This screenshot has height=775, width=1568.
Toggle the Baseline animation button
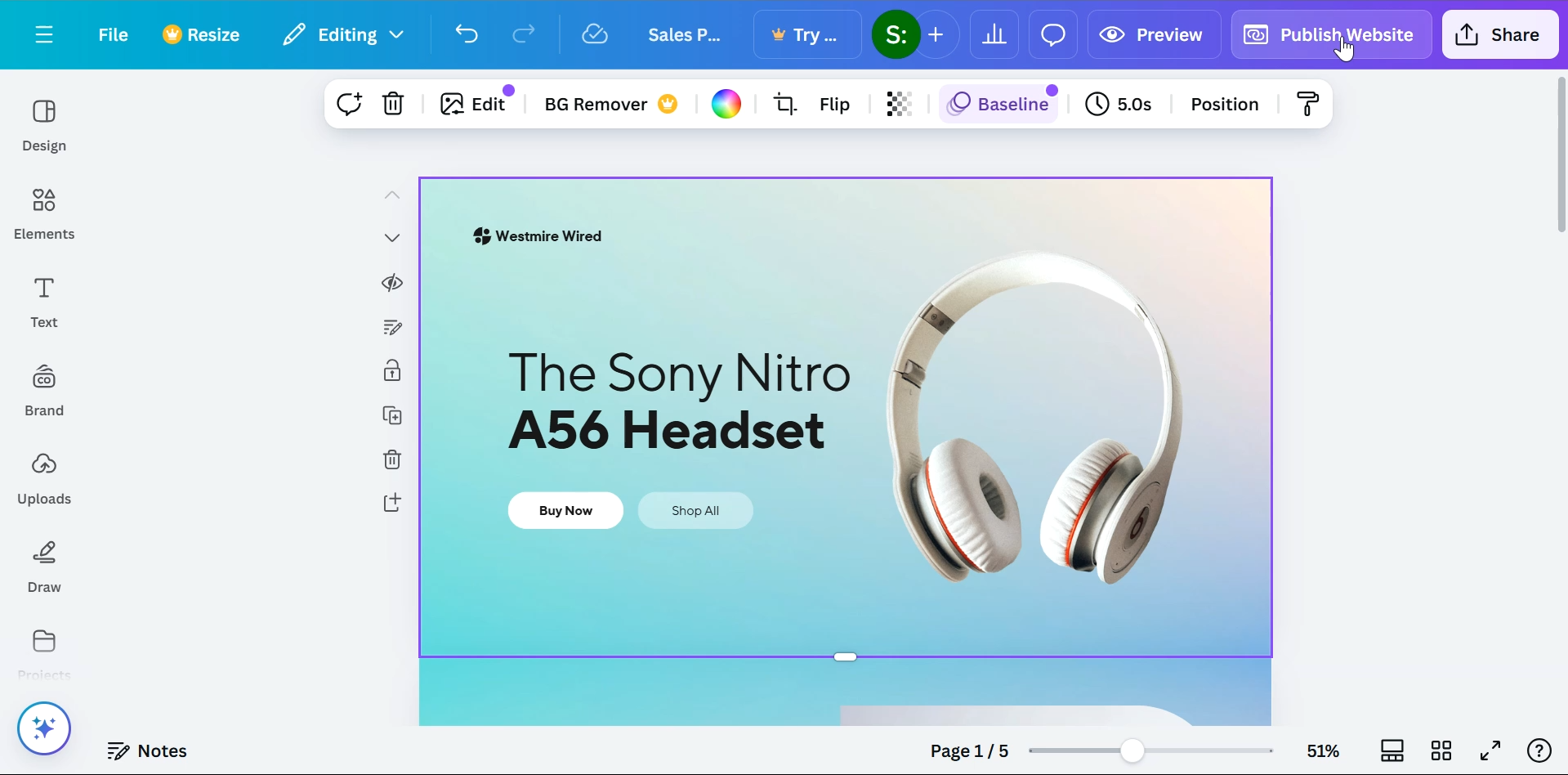(x=999, y=104)
